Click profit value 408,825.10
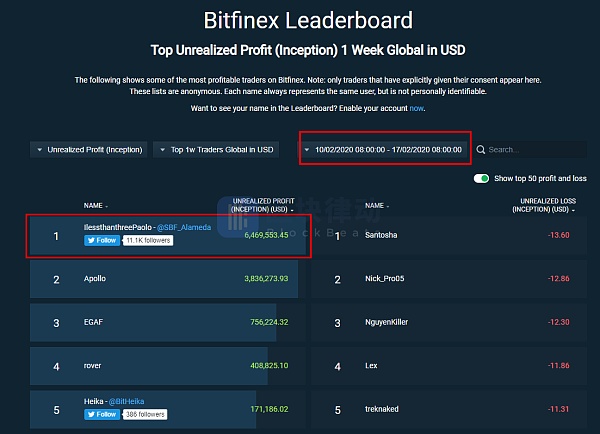 coord(269,366)
